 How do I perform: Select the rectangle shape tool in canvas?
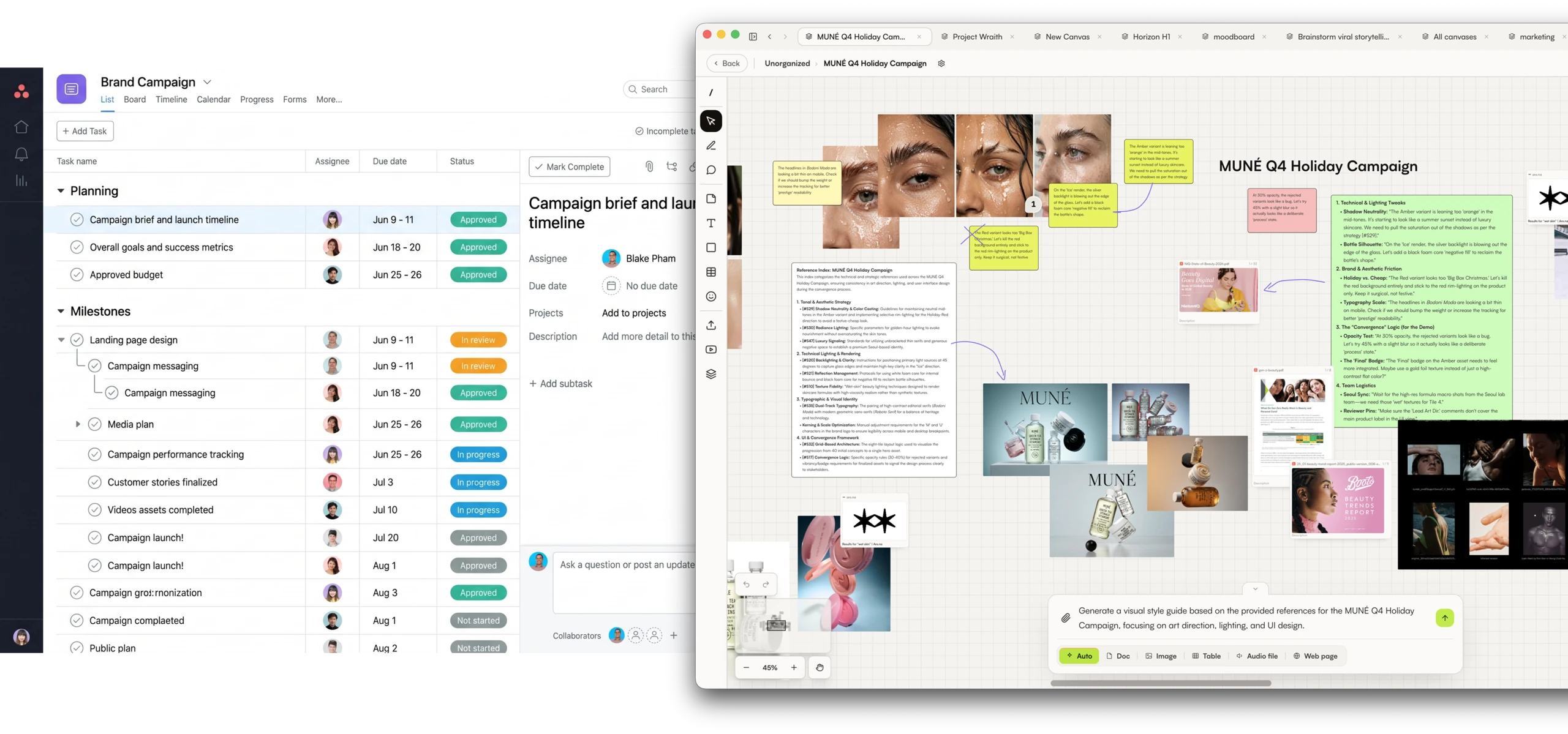point(711,248)
